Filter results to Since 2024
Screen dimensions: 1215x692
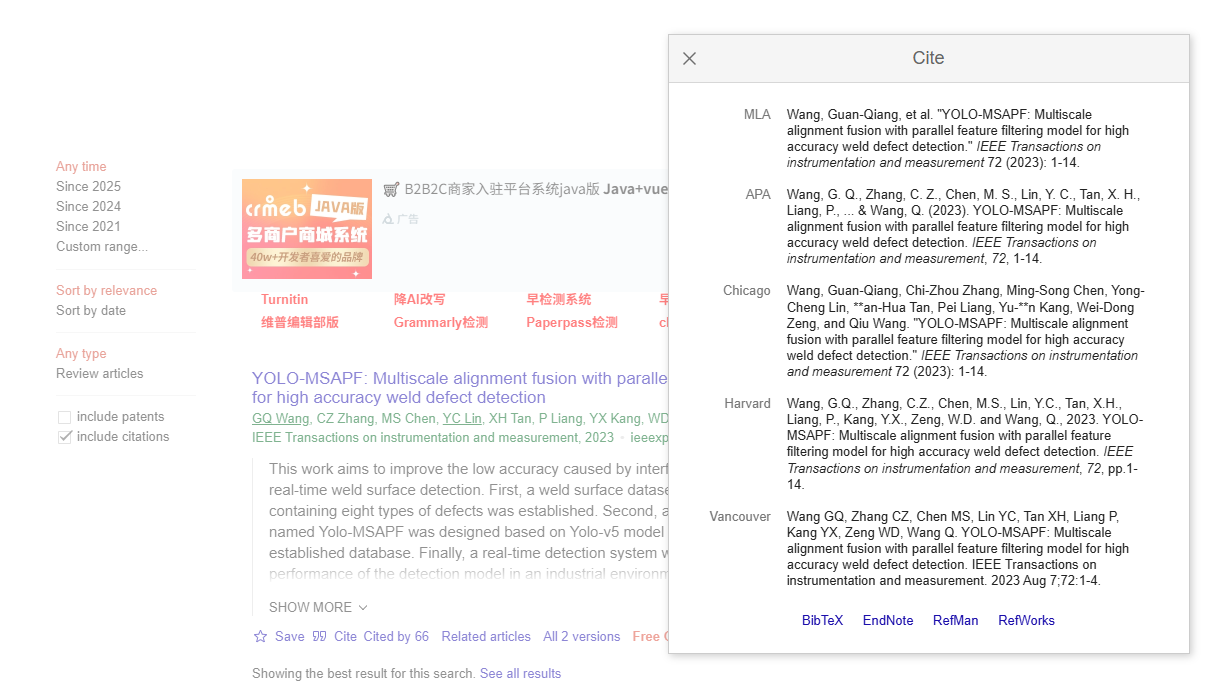click(x=87, y=206)
